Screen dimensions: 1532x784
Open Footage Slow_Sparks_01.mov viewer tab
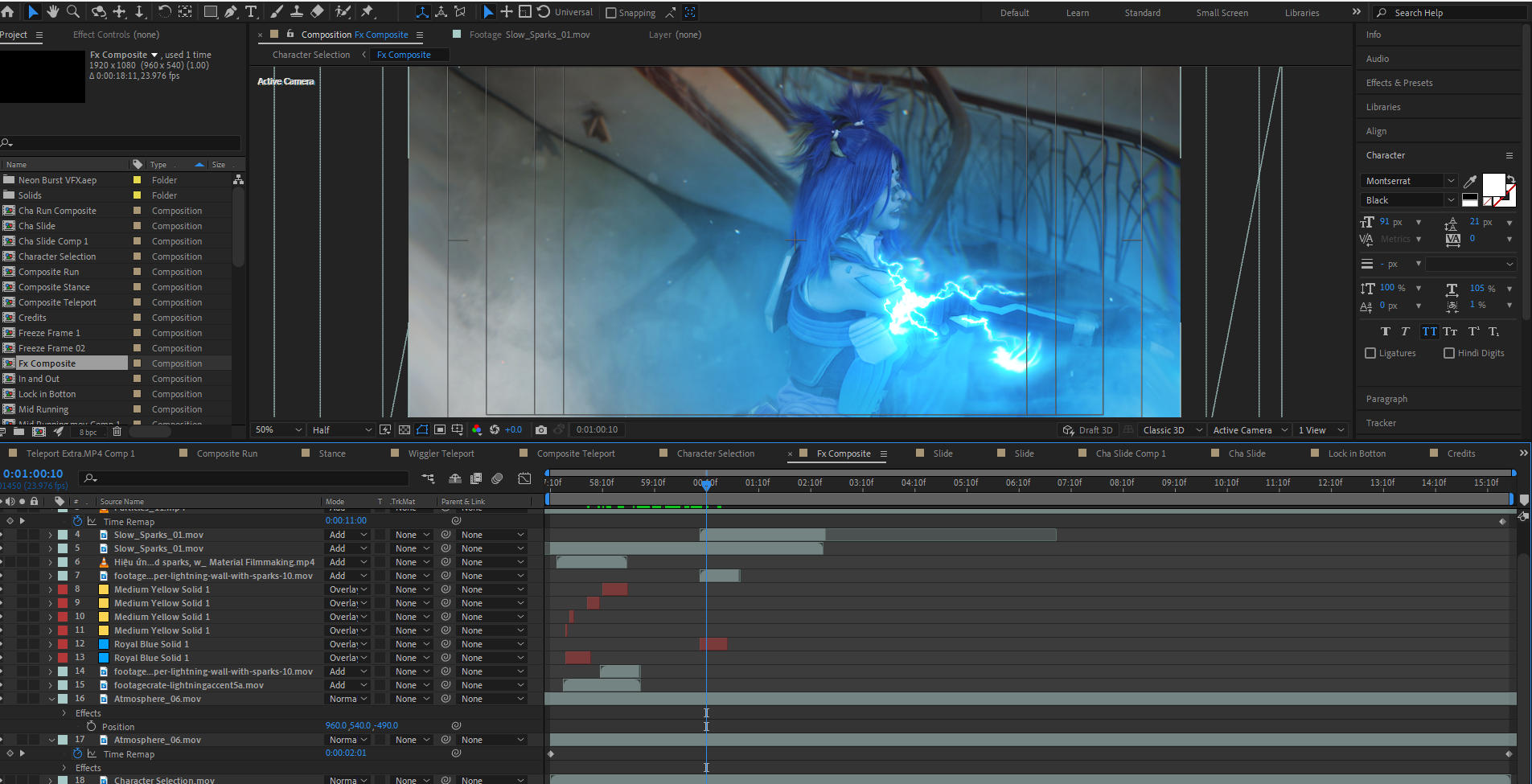[529, 35]
